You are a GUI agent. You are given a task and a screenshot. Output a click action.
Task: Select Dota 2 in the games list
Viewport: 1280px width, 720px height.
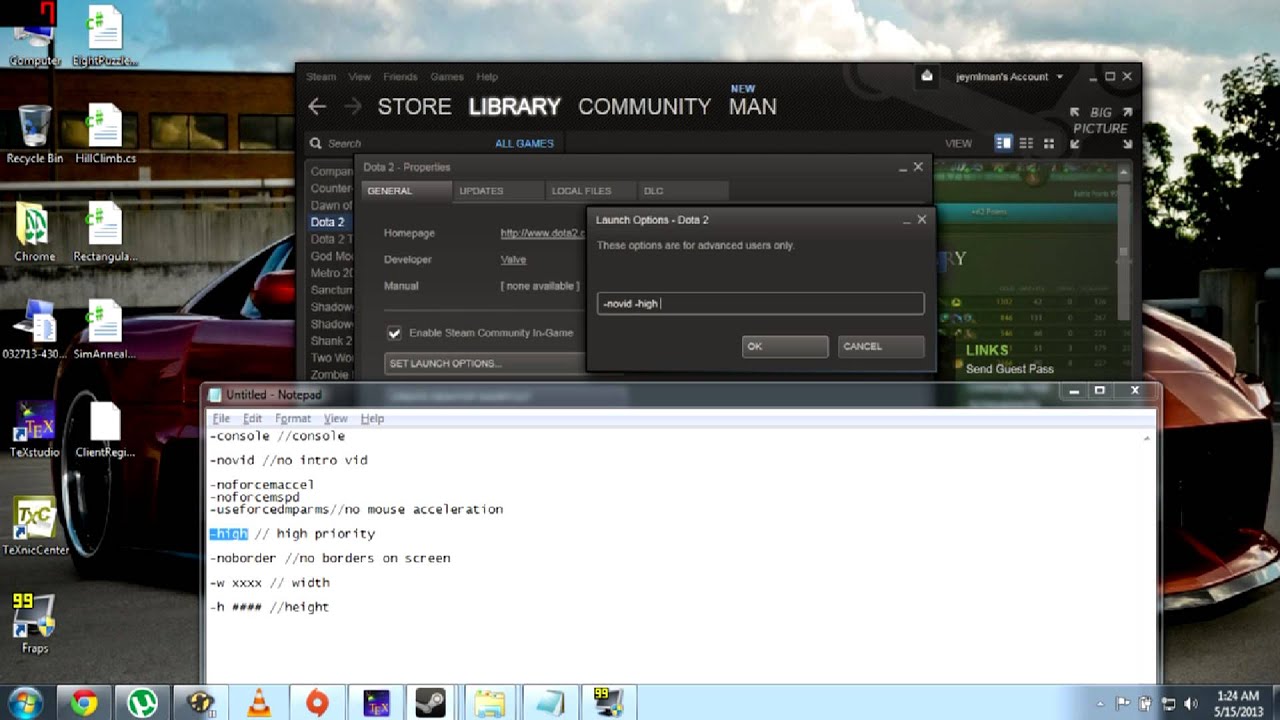(x=330, y=222)
